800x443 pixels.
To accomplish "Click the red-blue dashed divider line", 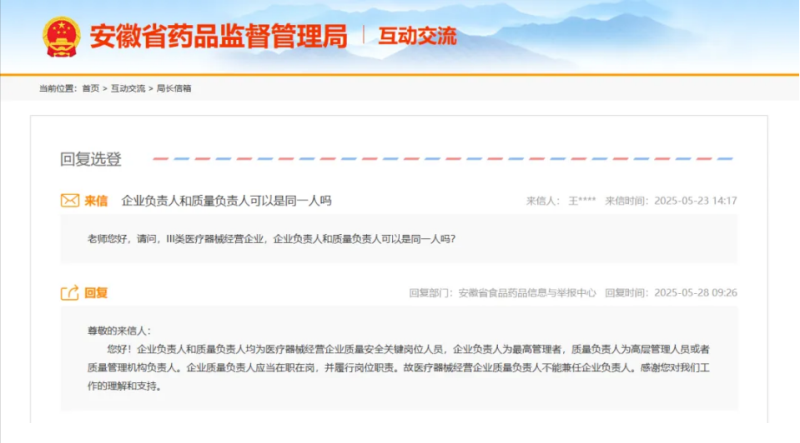I will coord(440,159).
